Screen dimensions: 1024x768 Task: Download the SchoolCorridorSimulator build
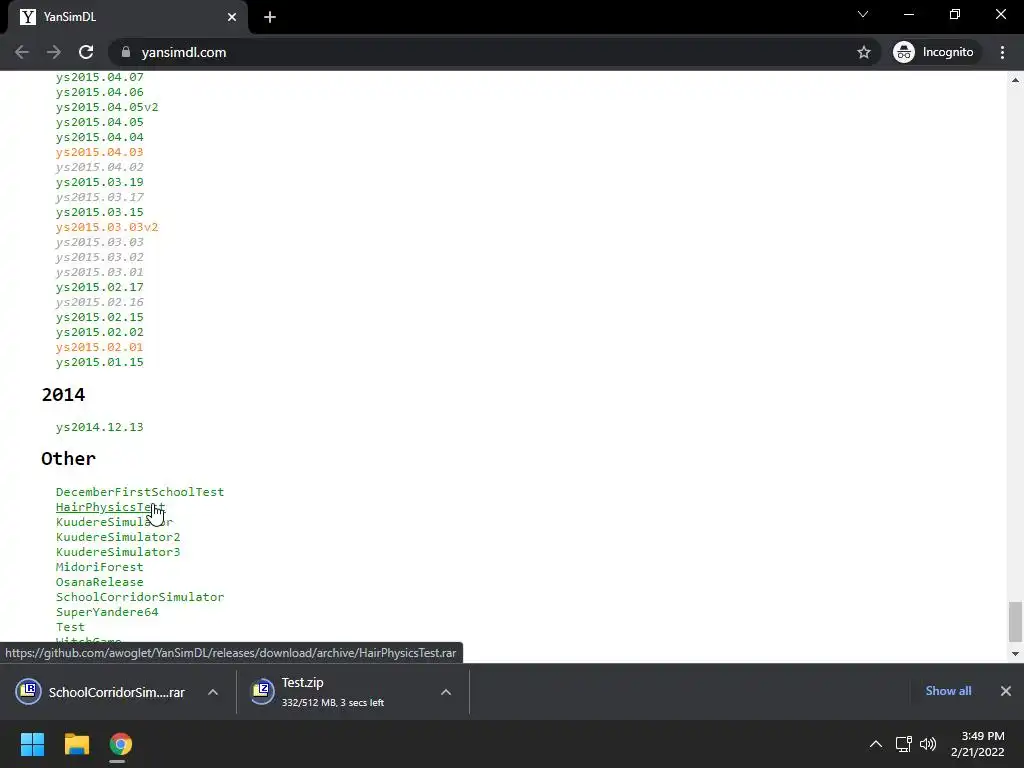(x=140, y=597)
